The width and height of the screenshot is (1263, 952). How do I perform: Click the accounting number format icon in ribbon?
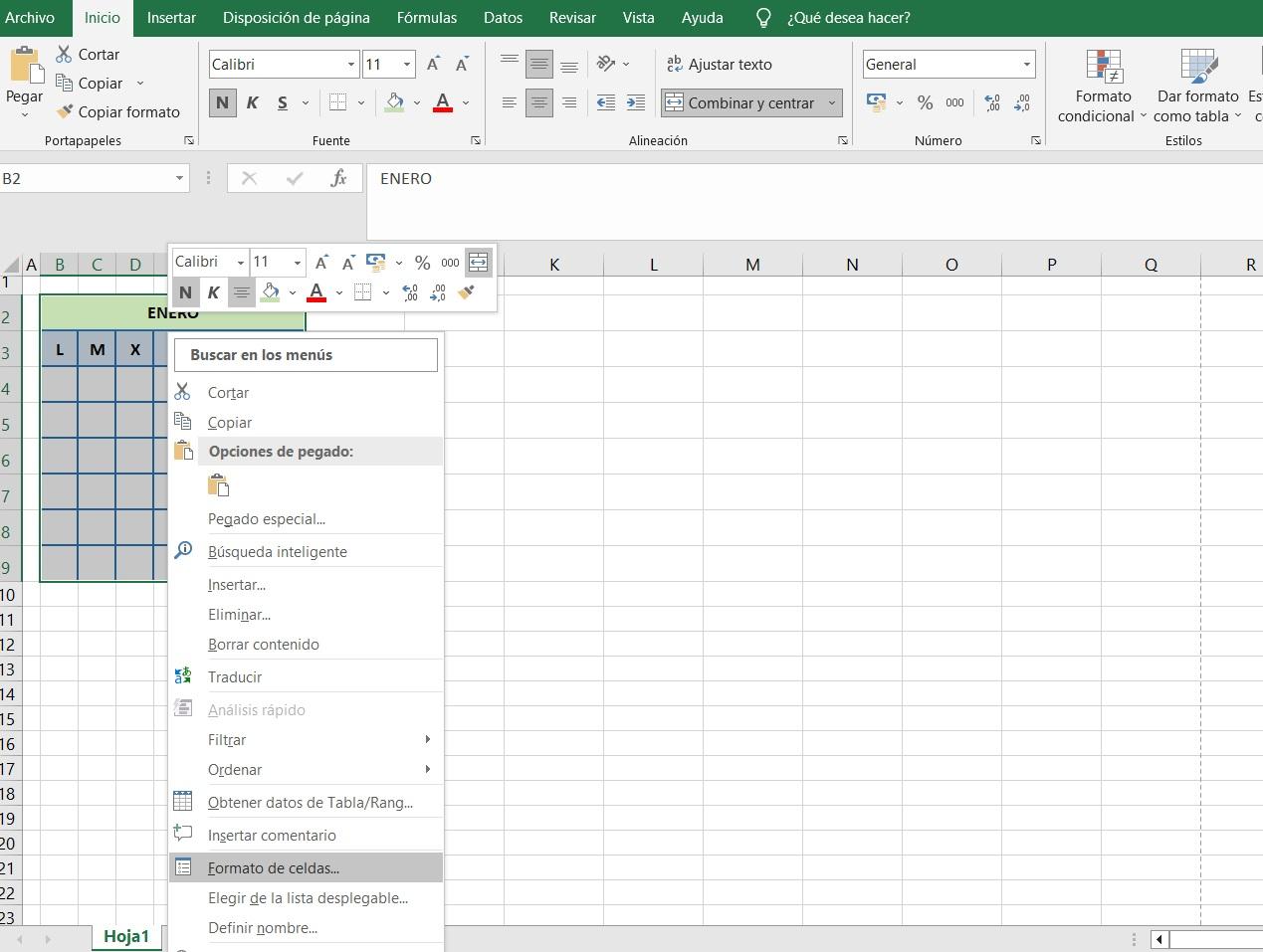(x=877, y=102)
